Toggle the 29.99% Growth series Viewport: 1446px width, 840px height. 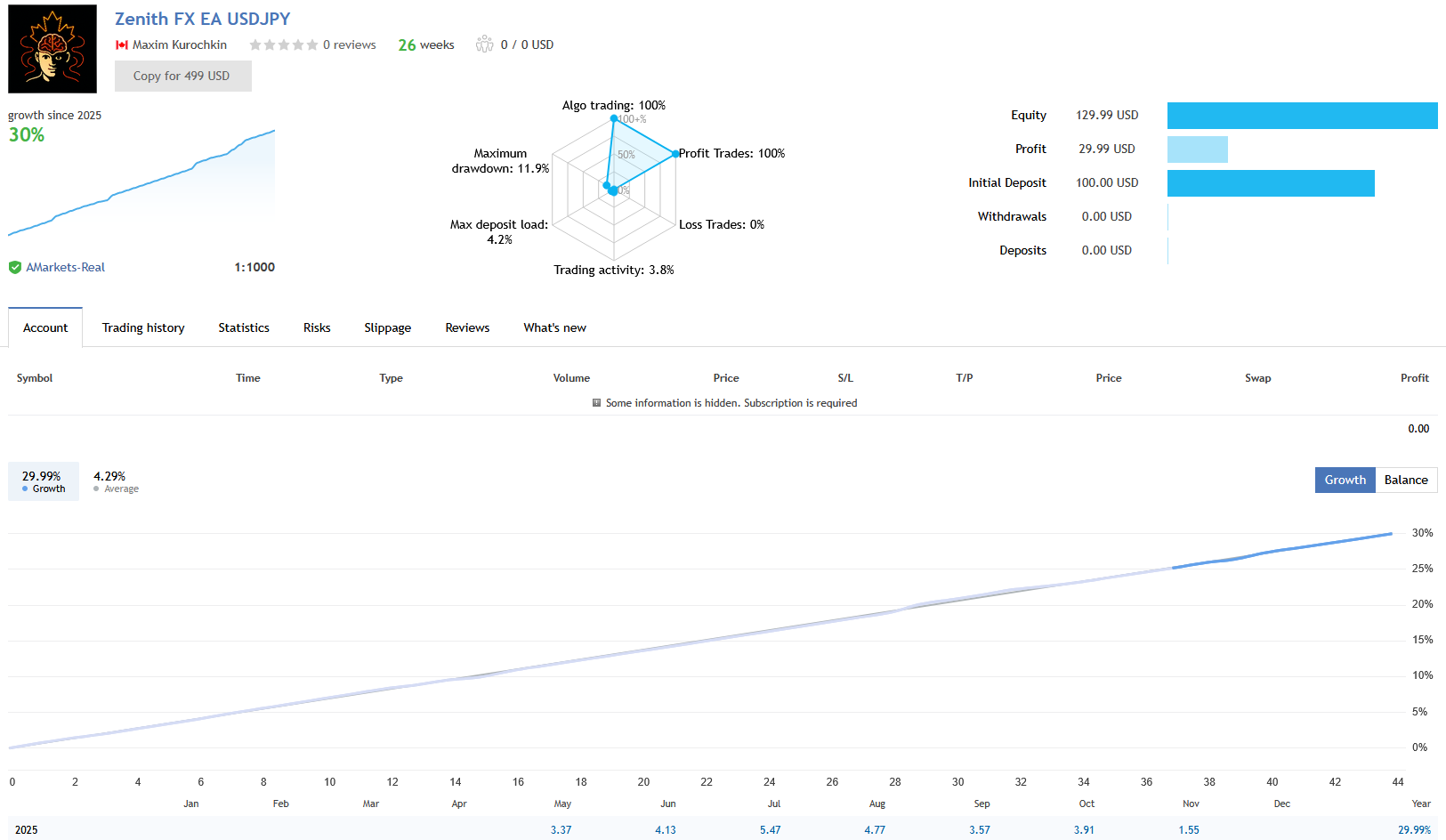pyautogui.click(x=43, y=481)
